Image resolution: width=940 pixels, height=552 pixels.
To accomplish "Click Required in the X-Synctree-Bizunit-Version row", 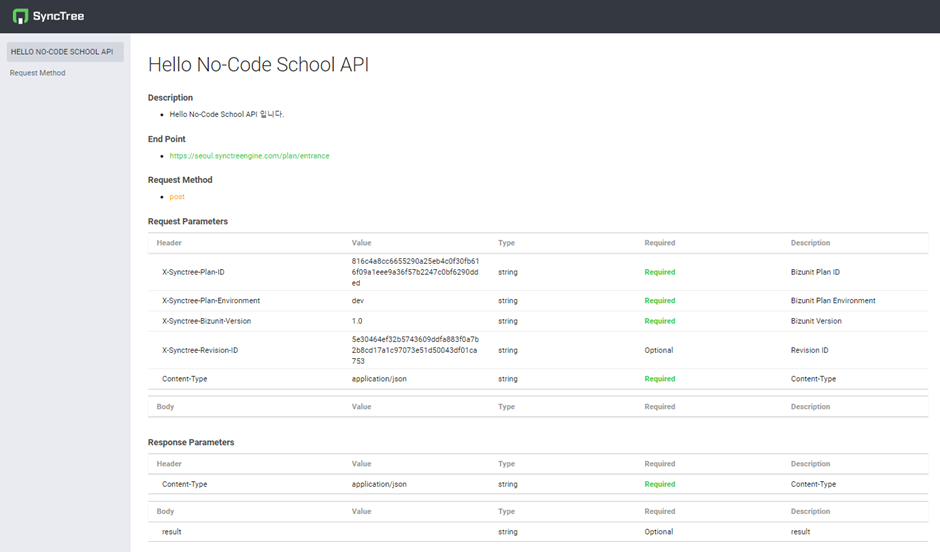I will (659, 321).
